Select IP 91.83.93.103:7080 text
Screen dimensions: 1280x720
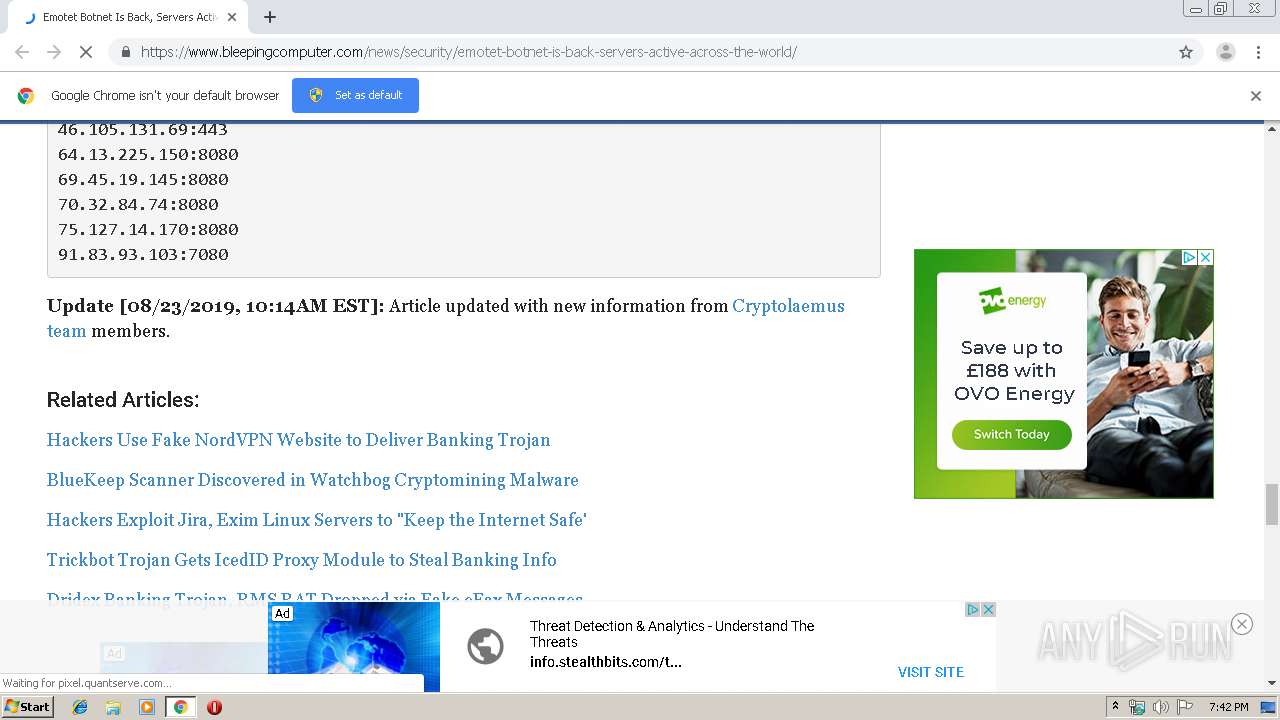point(143,254)
